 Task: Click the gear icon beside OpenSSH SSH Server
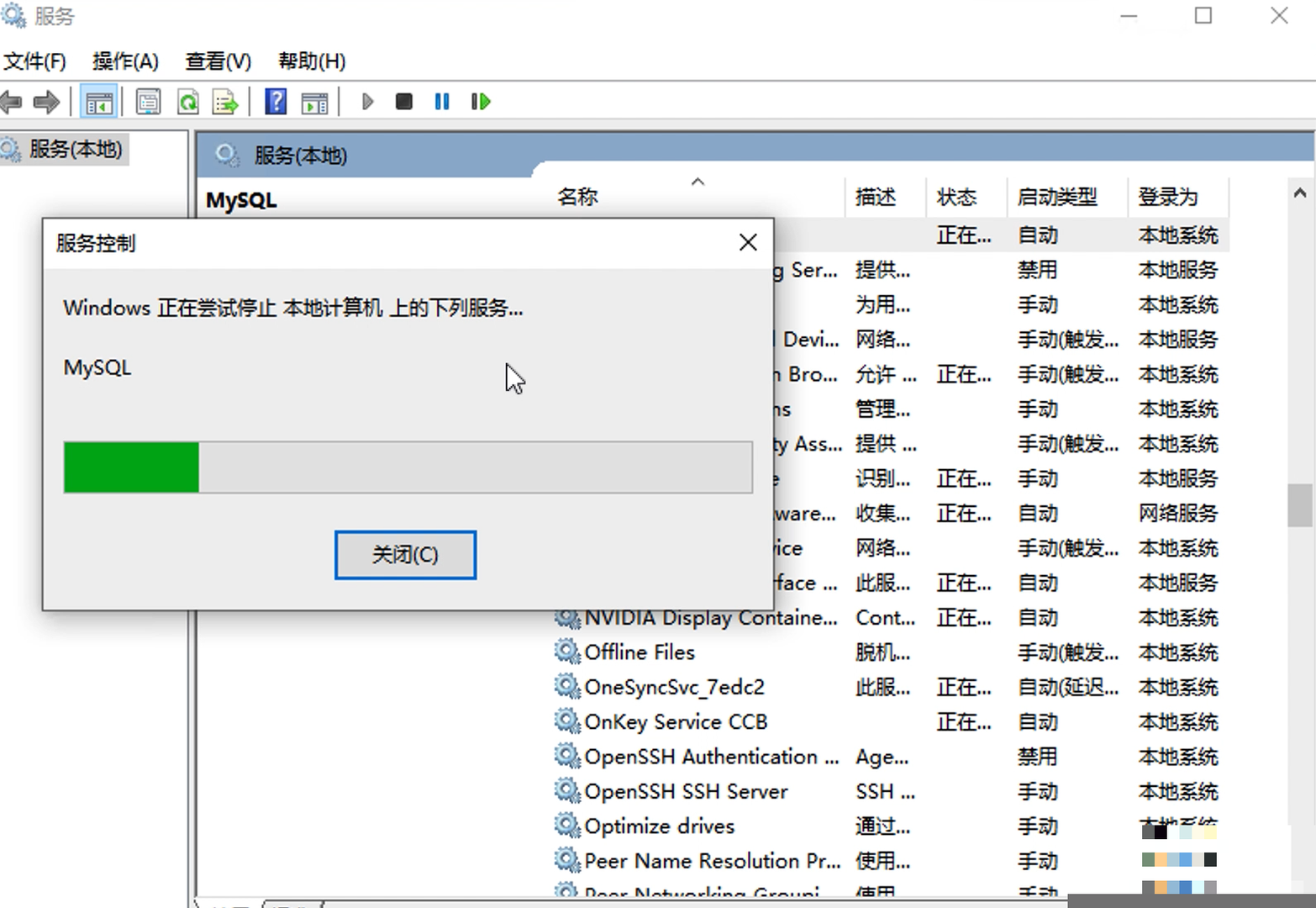[568, 791]
